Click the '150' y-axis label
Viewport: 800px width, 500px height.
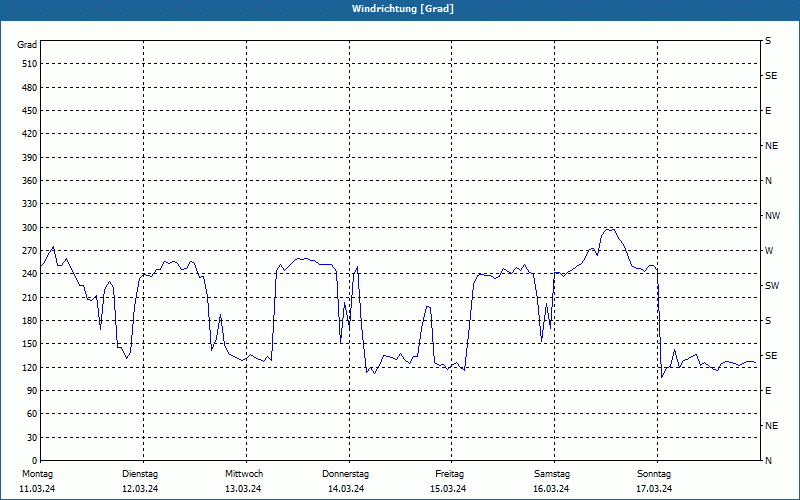30,344
